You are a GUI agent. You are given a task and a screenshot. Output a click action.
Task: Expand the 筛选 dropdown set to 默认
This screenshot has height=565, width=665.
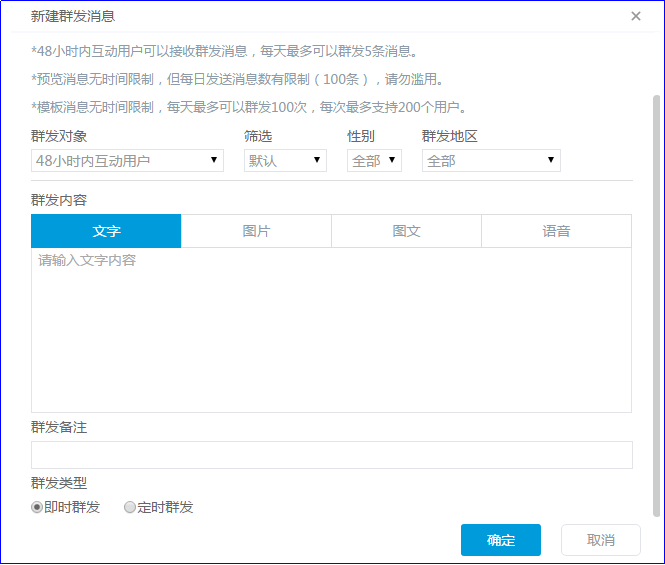pos(285,160)
